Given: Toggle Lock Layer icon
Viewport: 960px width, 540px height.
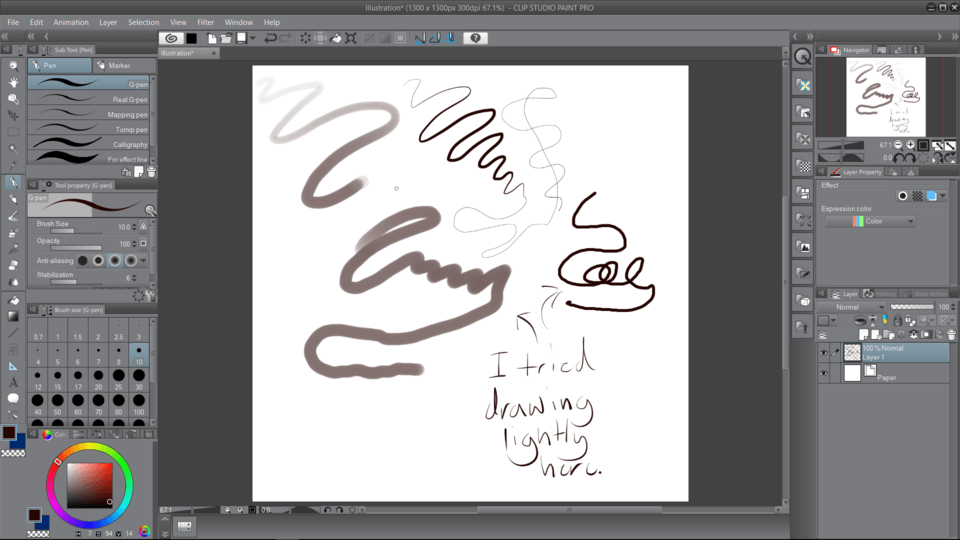Looking at the screenshot, I should (898, 320).
